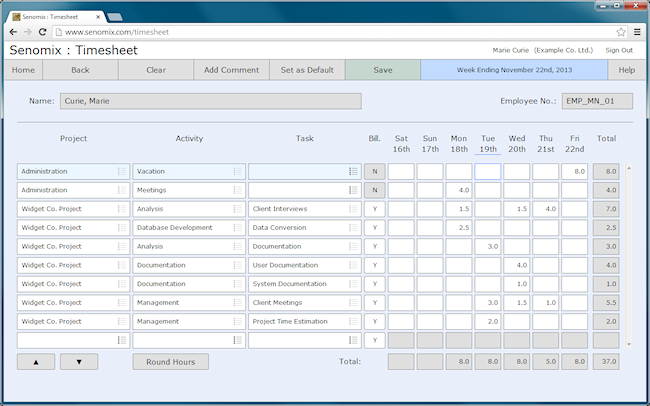
Task: Open task list icon in empty last row
Action: pos(353,340)
